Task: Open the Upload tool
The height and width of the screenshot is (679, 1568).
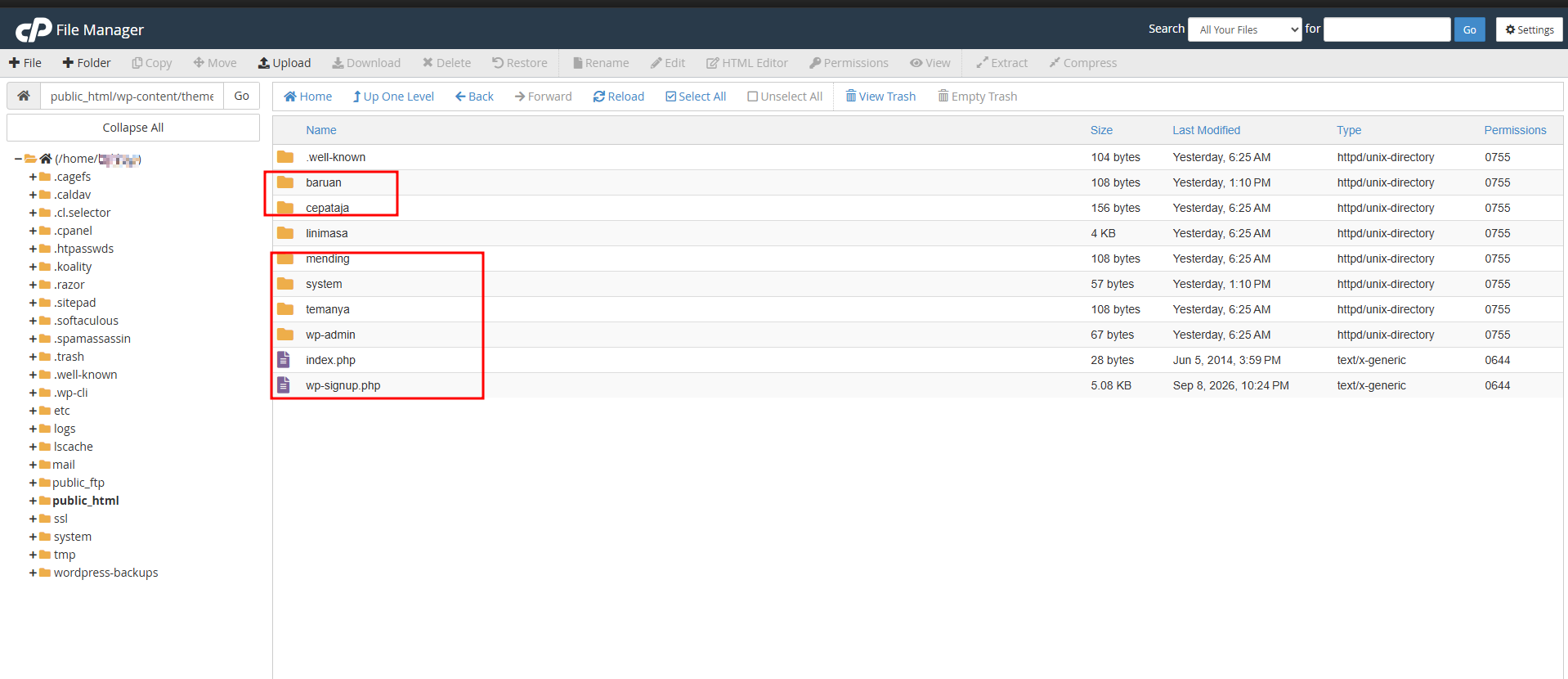Action: [x=284, y=63]
